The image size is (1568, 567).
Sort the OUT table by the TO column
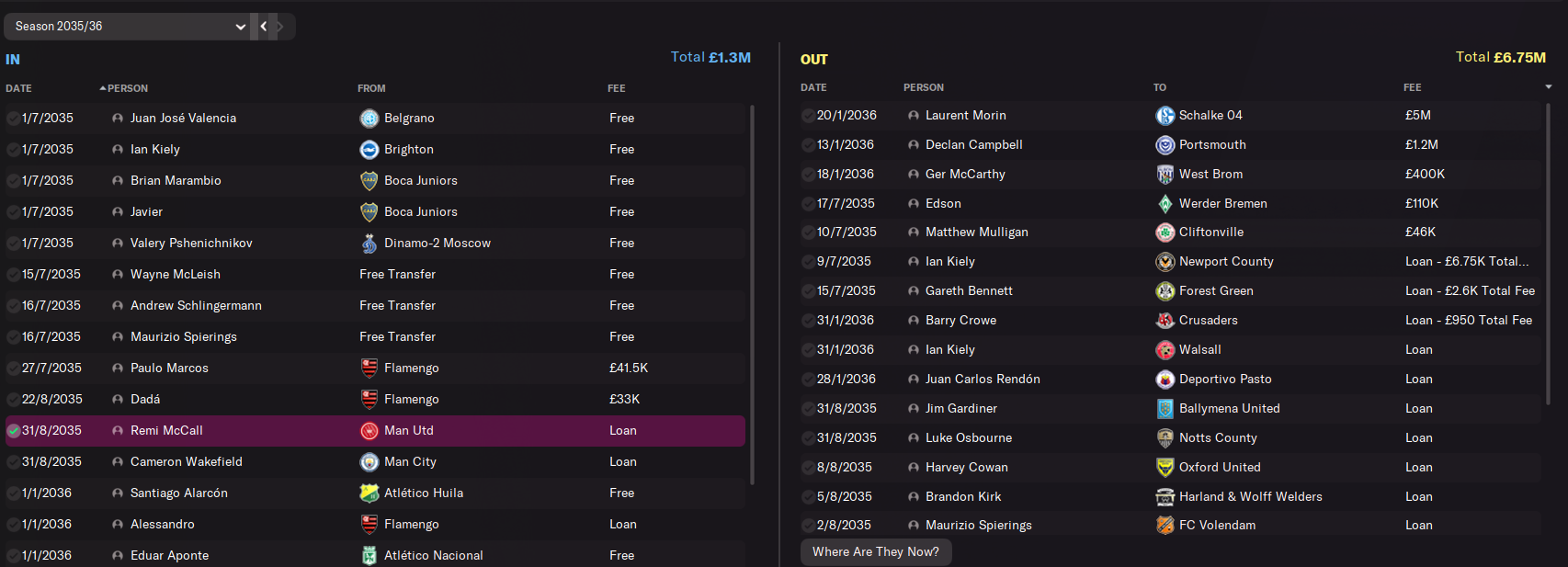[x=1160, y=87]
